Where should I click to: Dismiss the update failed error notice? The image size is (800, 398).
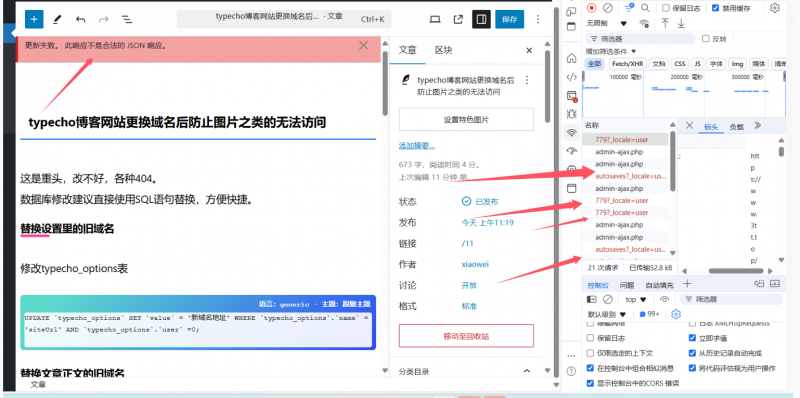tap(363, 45)
